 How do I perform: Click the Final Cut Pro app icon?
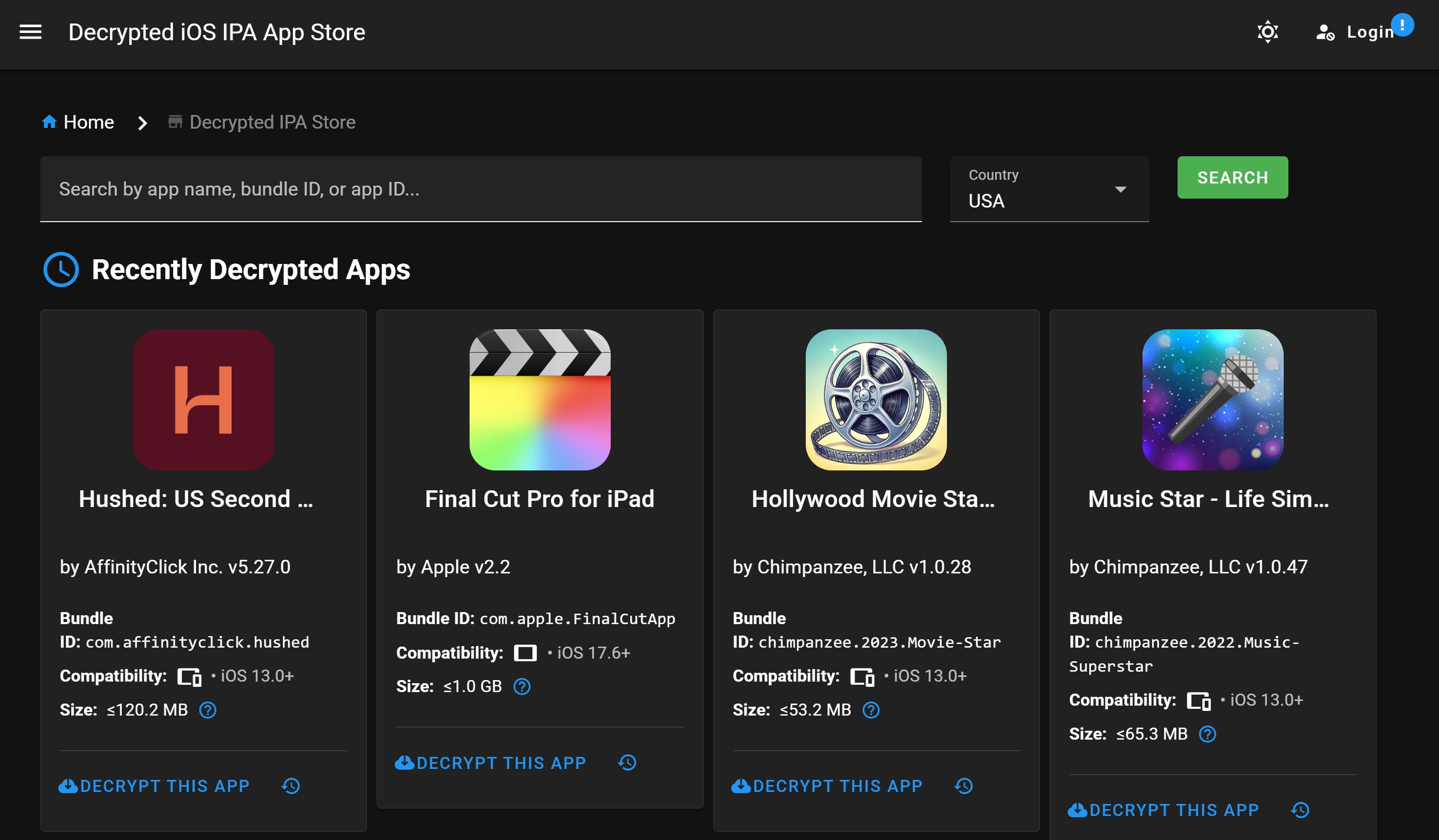tap(540, 400)
